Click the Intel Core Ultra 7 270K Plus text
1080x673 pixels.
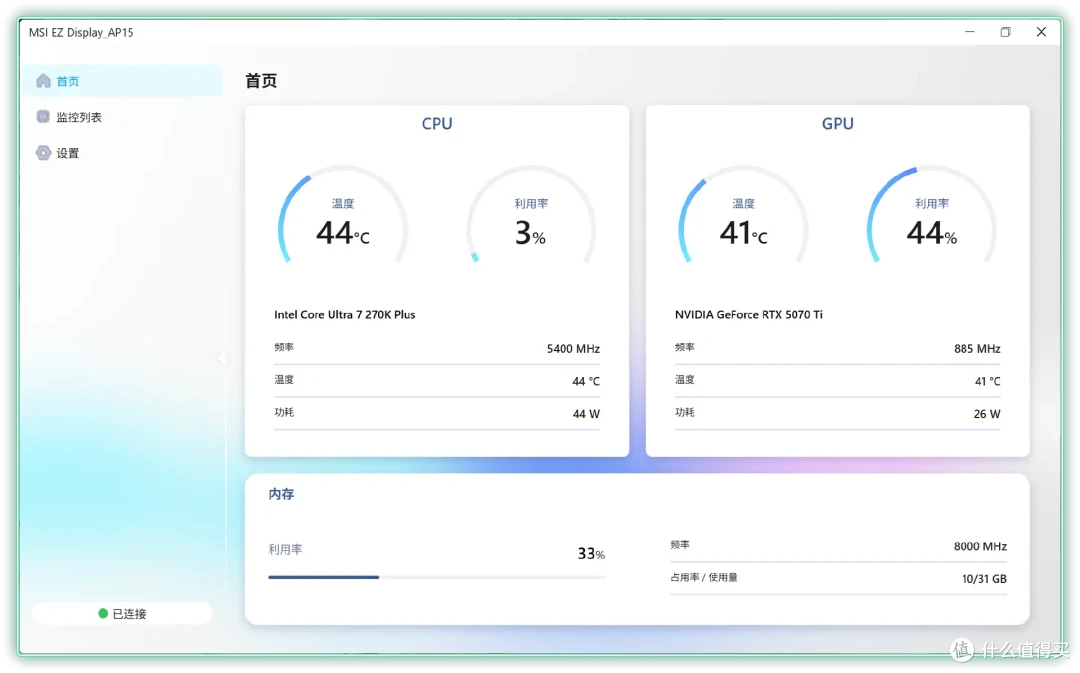tap(344, 315)
